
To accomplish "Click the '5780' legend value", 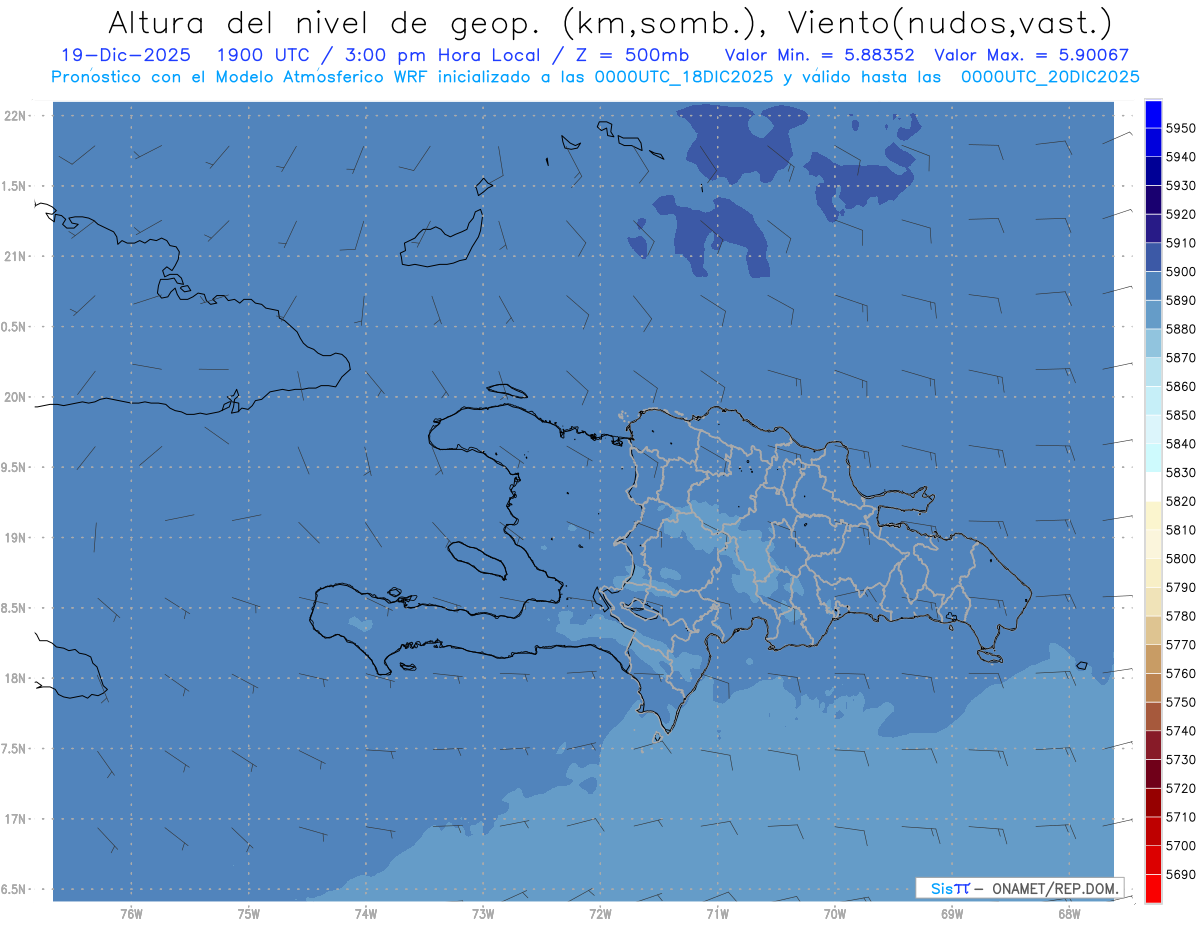I will point(1180,616).
